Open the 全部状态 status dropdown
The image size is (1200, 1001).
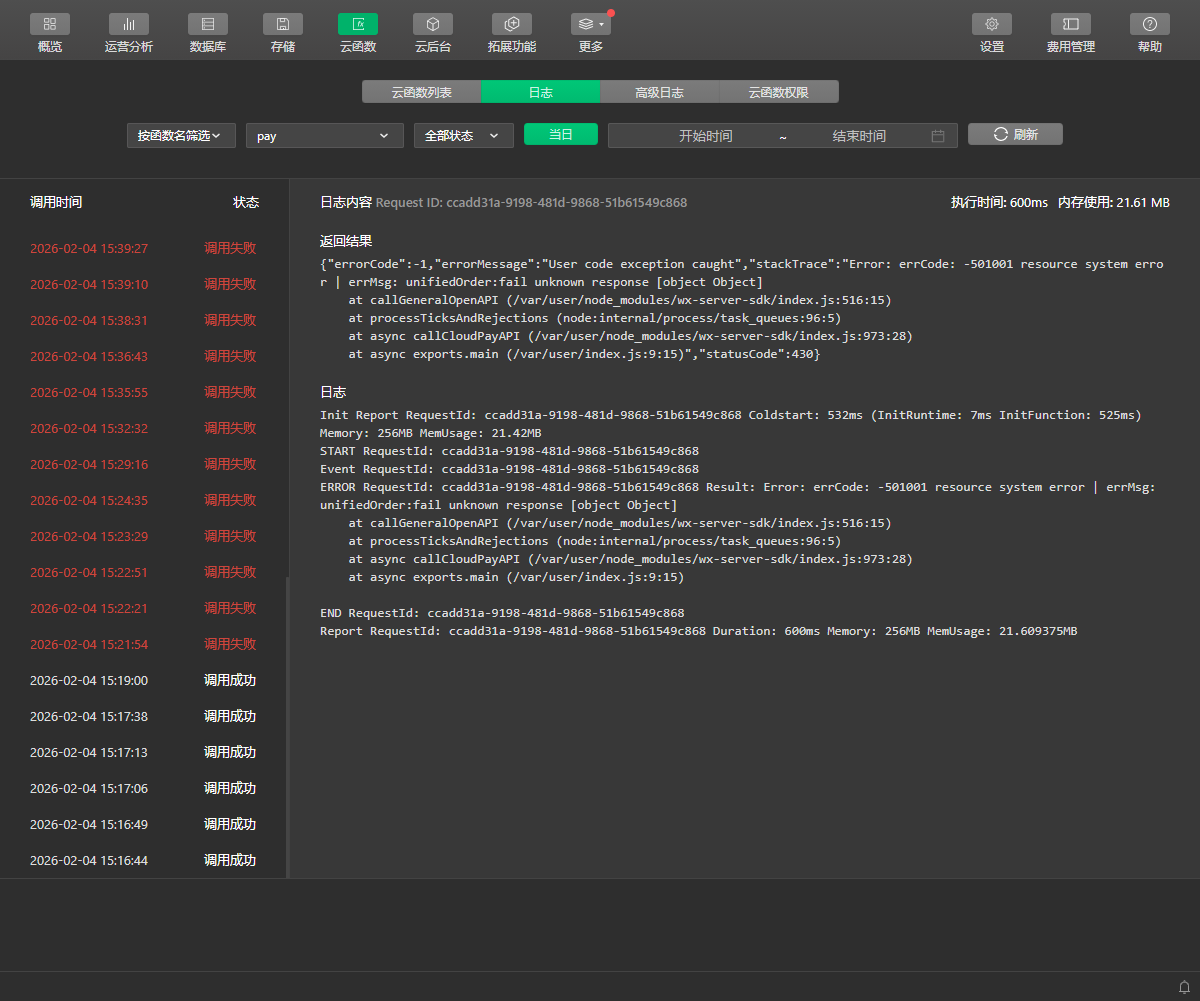[464, 135]
